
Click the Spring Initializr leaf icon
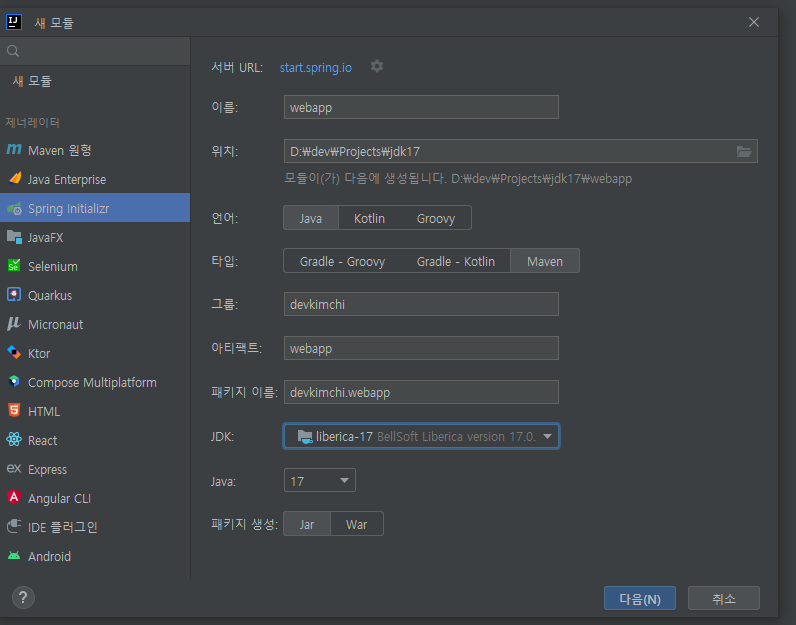(x=14, y=208)
